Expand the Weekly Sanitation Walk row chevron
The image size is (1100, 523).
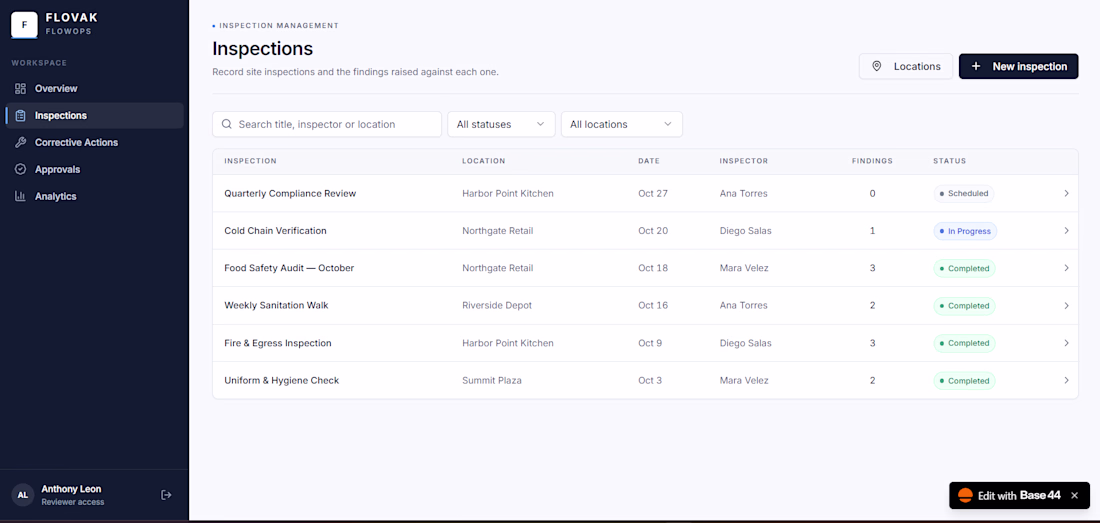1066,306
